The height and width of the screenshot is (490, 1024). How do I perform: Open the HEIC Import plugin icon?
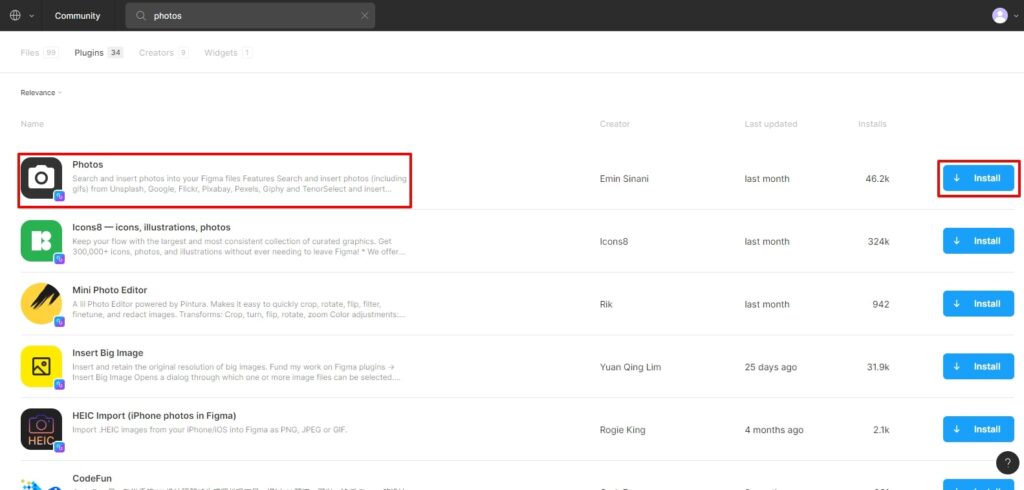tap(41, 429)
